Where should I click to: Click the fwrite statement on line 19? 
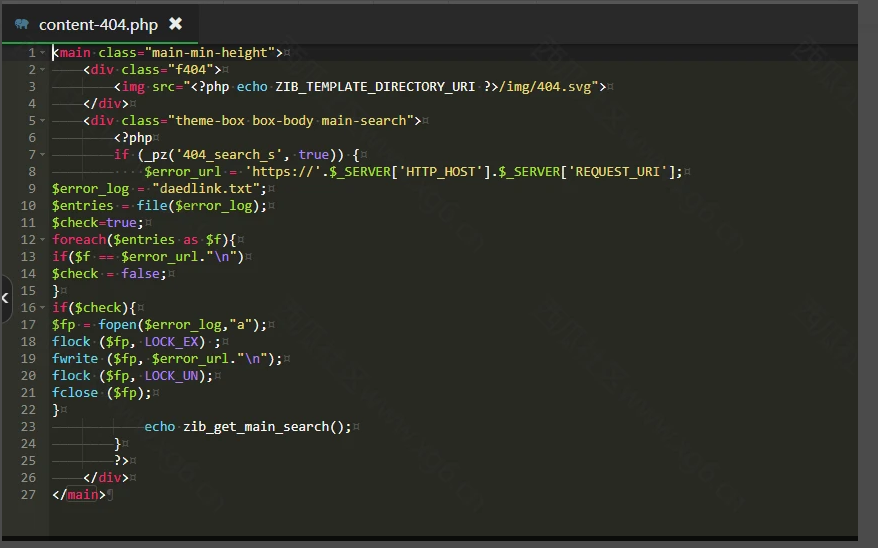pyautogui.click(x=76, y=358)
